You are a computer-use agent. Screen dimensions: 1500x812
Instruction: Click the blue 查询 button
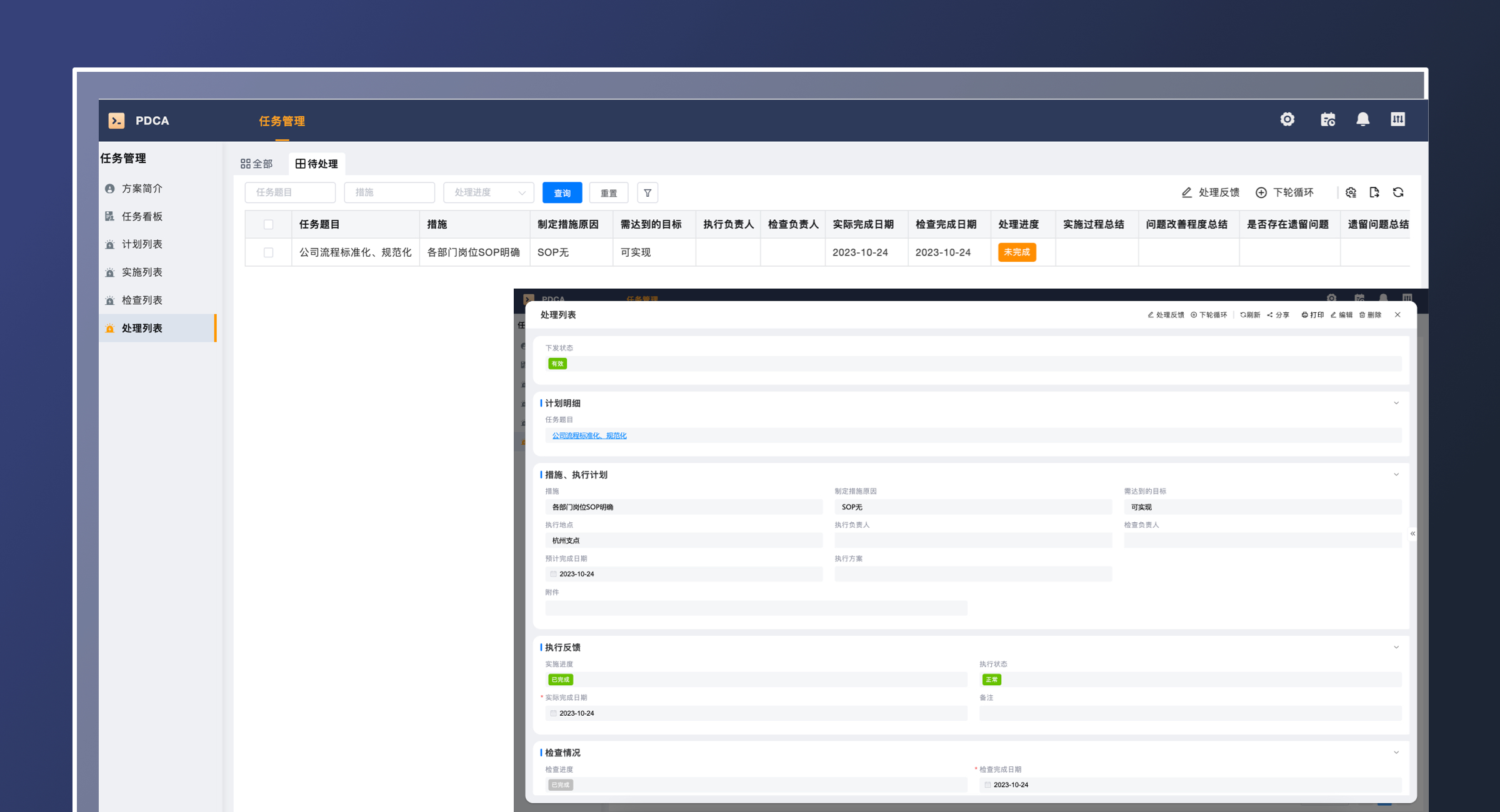[x=562, y=193]
